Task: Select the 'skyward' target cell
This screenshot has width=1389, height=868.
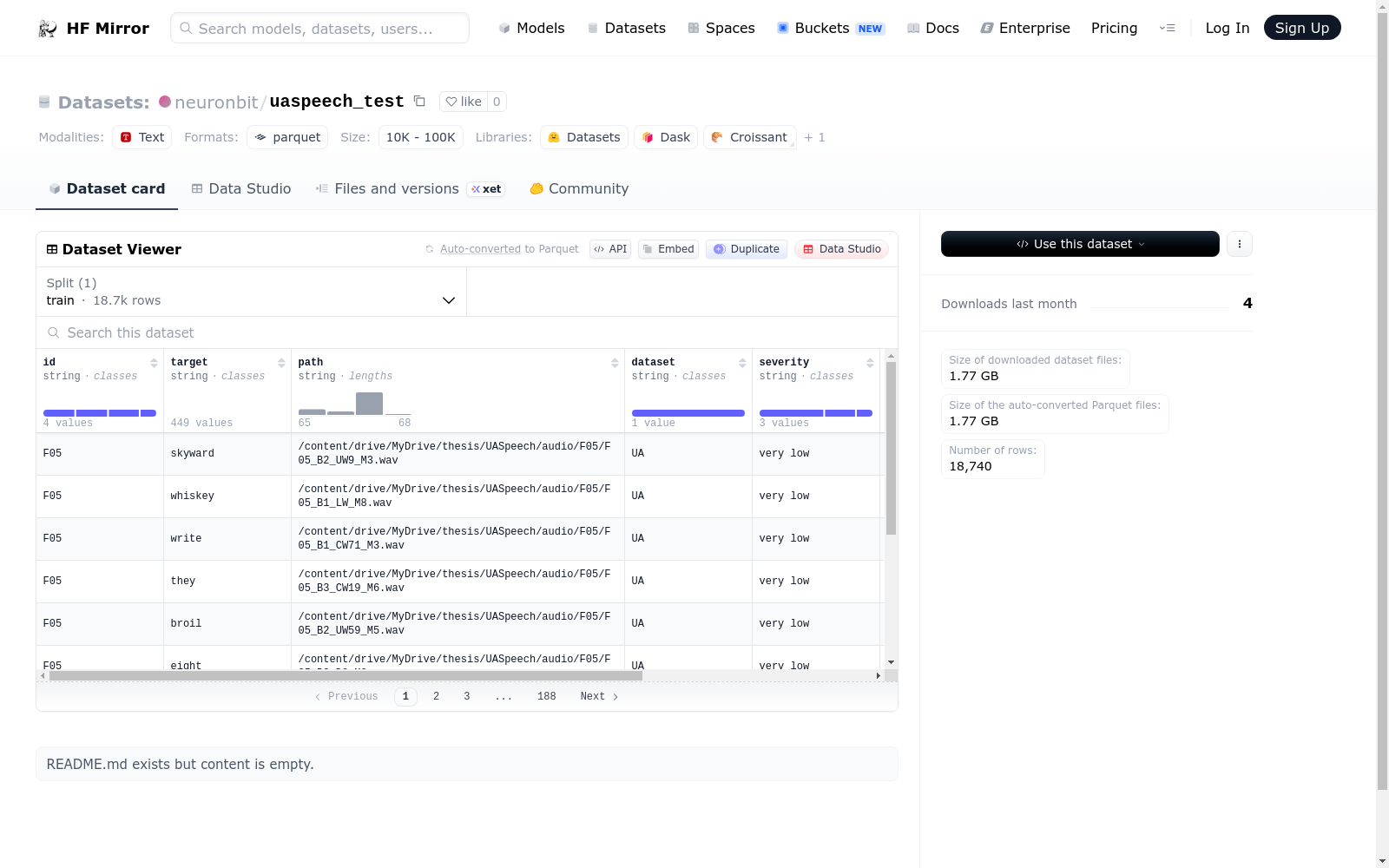Action: (227, 454)
